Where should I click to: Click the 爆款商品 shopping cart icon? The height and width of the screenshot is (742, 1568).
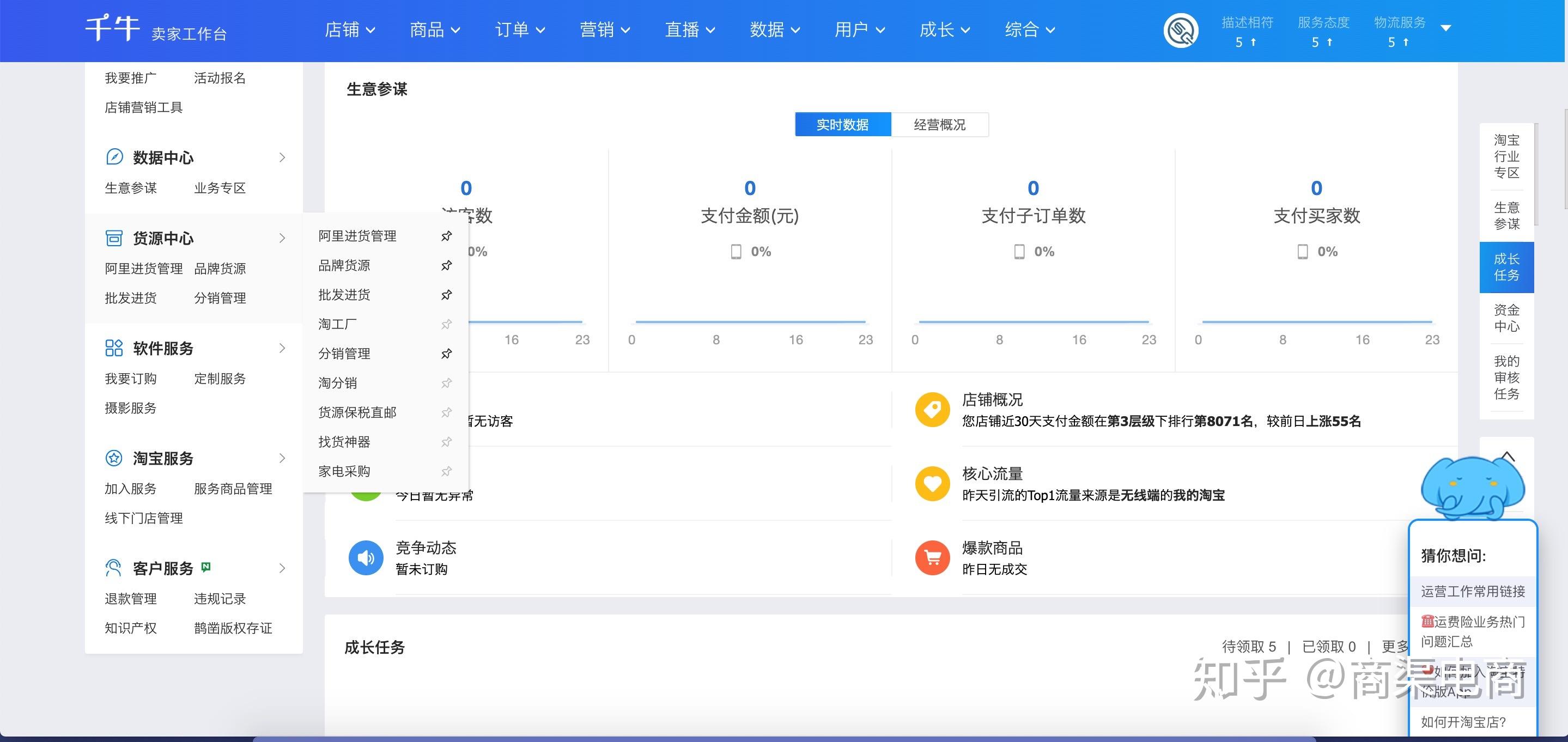tap(932, 557)
